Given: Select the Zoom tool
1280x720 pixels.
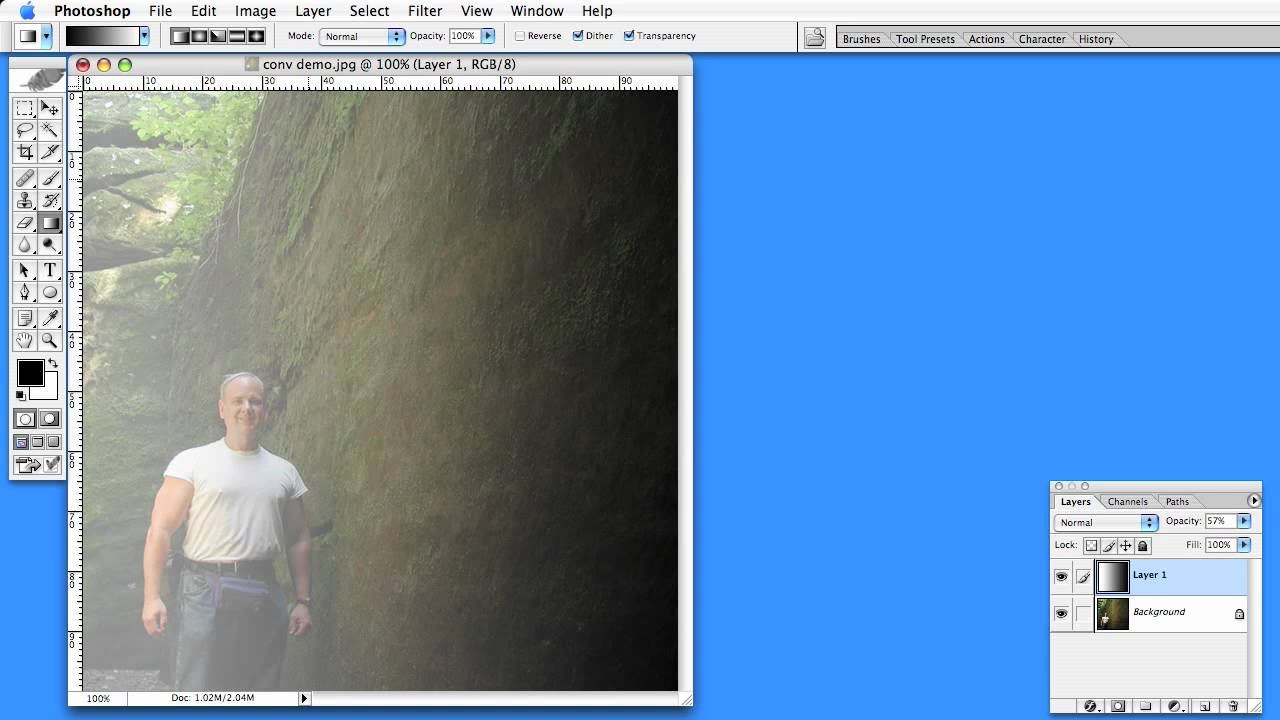Looking at the screenshot, I should click(50, 341).
